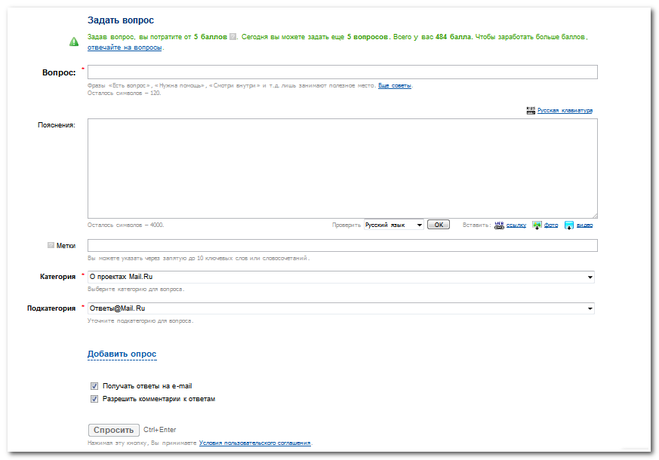This screenshot has width=659, height=460.
Task: Open the spell-check language dropdown
Action: coord(393,225)
